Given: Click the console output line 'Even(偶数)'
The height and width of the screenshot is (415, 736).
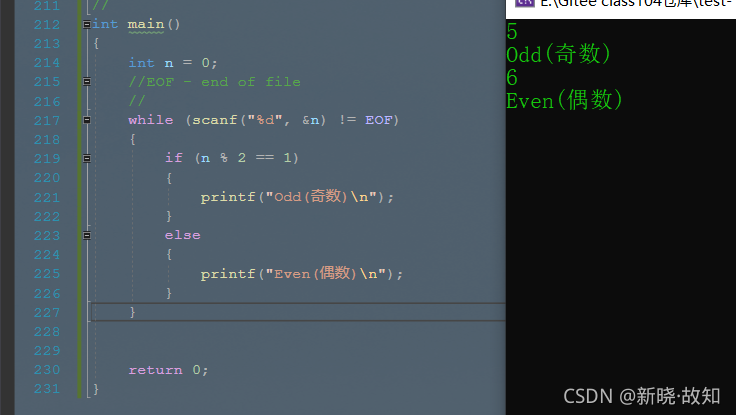Looking at the screenshot, I should pyautogui.click(x=565, y=100).
